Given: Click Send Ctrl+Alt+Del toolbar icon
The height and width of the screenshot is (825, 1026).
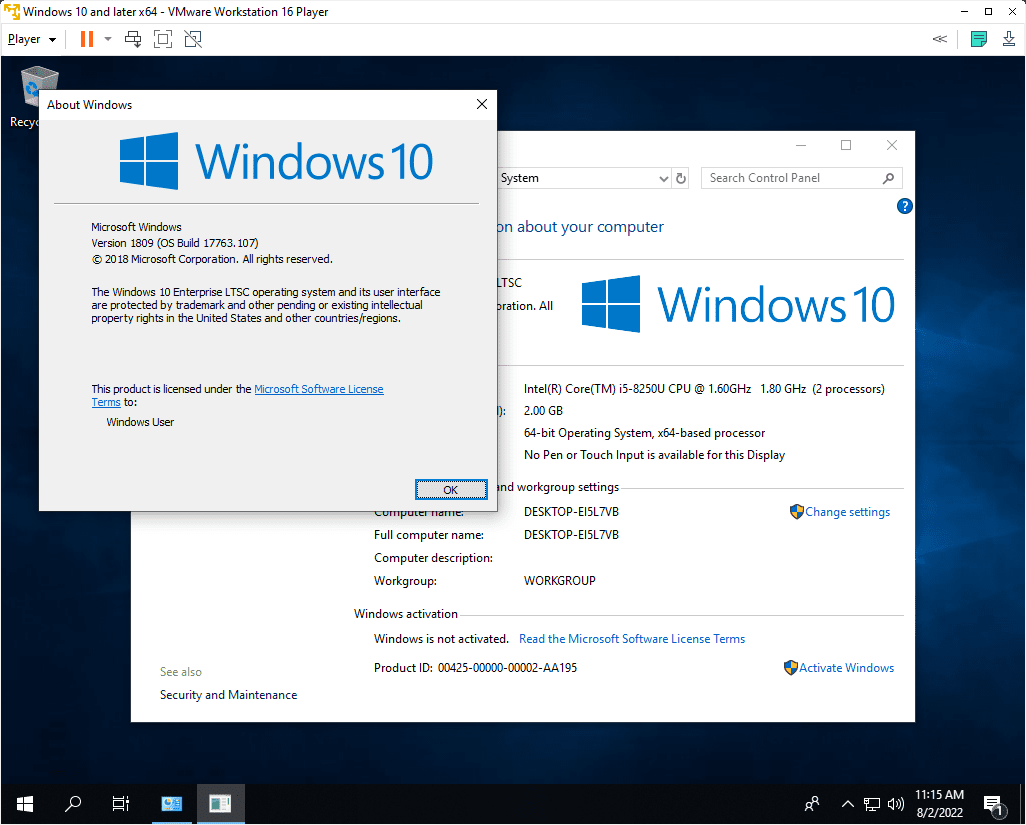Looking at the screenshot, I should 133,39.
